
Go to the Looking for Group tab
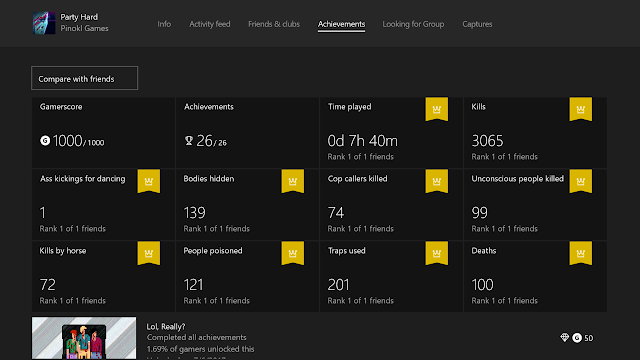coord(413,24)
